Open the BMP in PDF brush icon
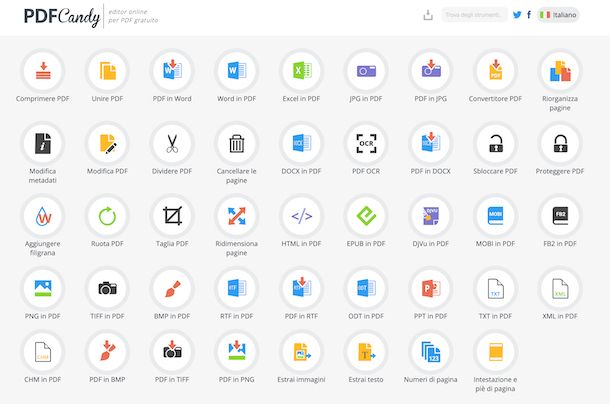 click(x=172, y=288)
